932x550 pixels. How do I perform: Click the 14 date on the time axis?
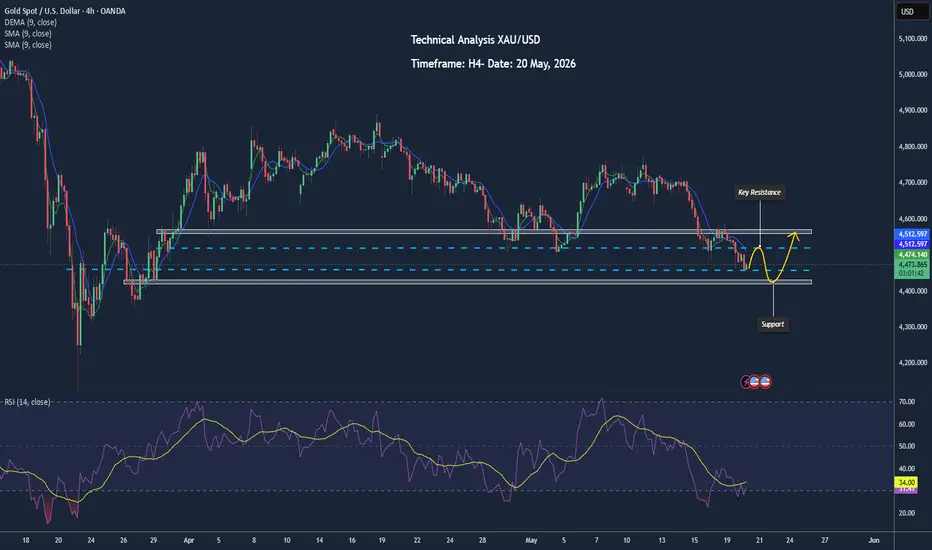(x=319, y=540)
